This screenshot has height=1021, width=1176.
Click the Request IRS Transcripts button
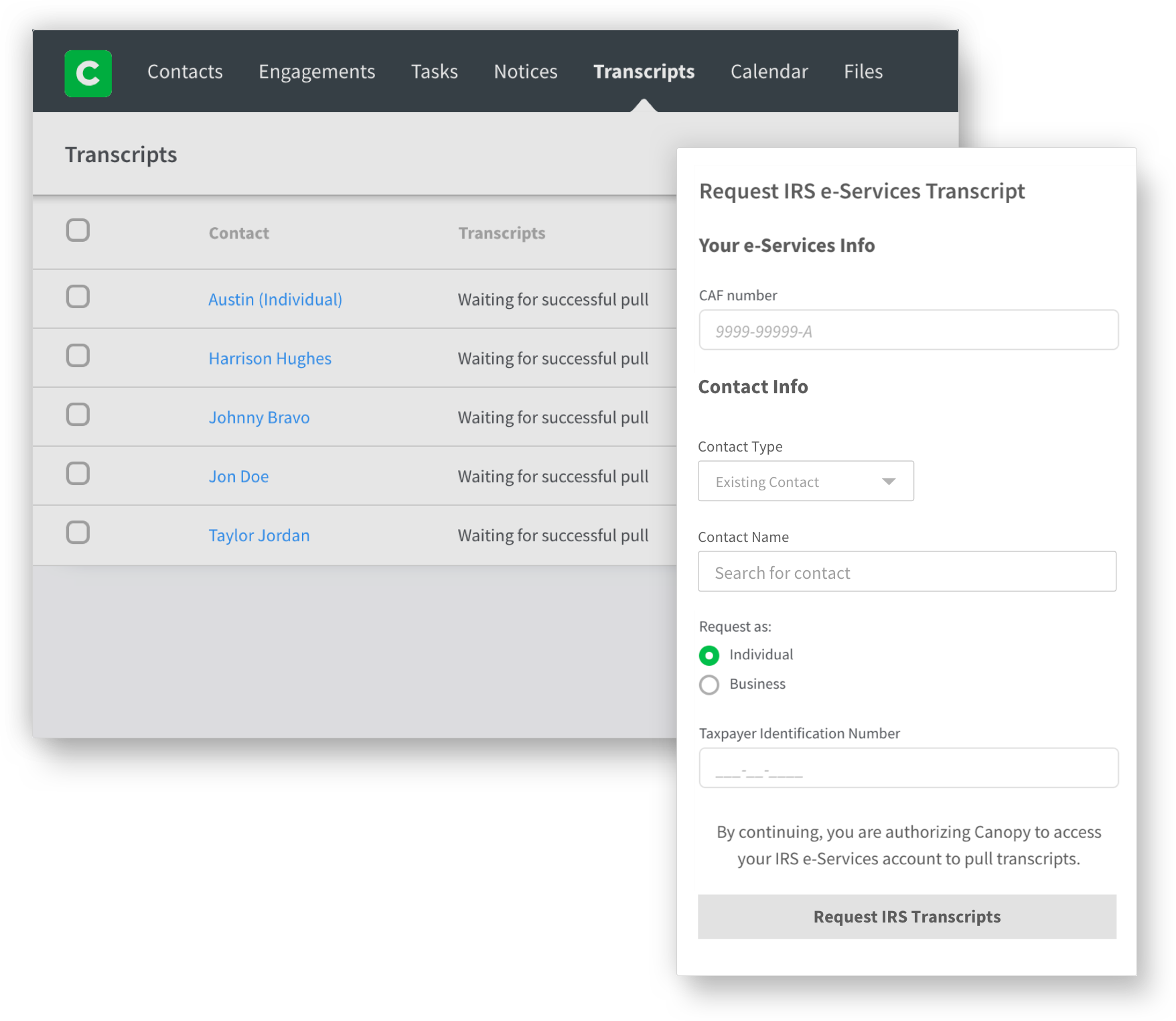(907, 916)
